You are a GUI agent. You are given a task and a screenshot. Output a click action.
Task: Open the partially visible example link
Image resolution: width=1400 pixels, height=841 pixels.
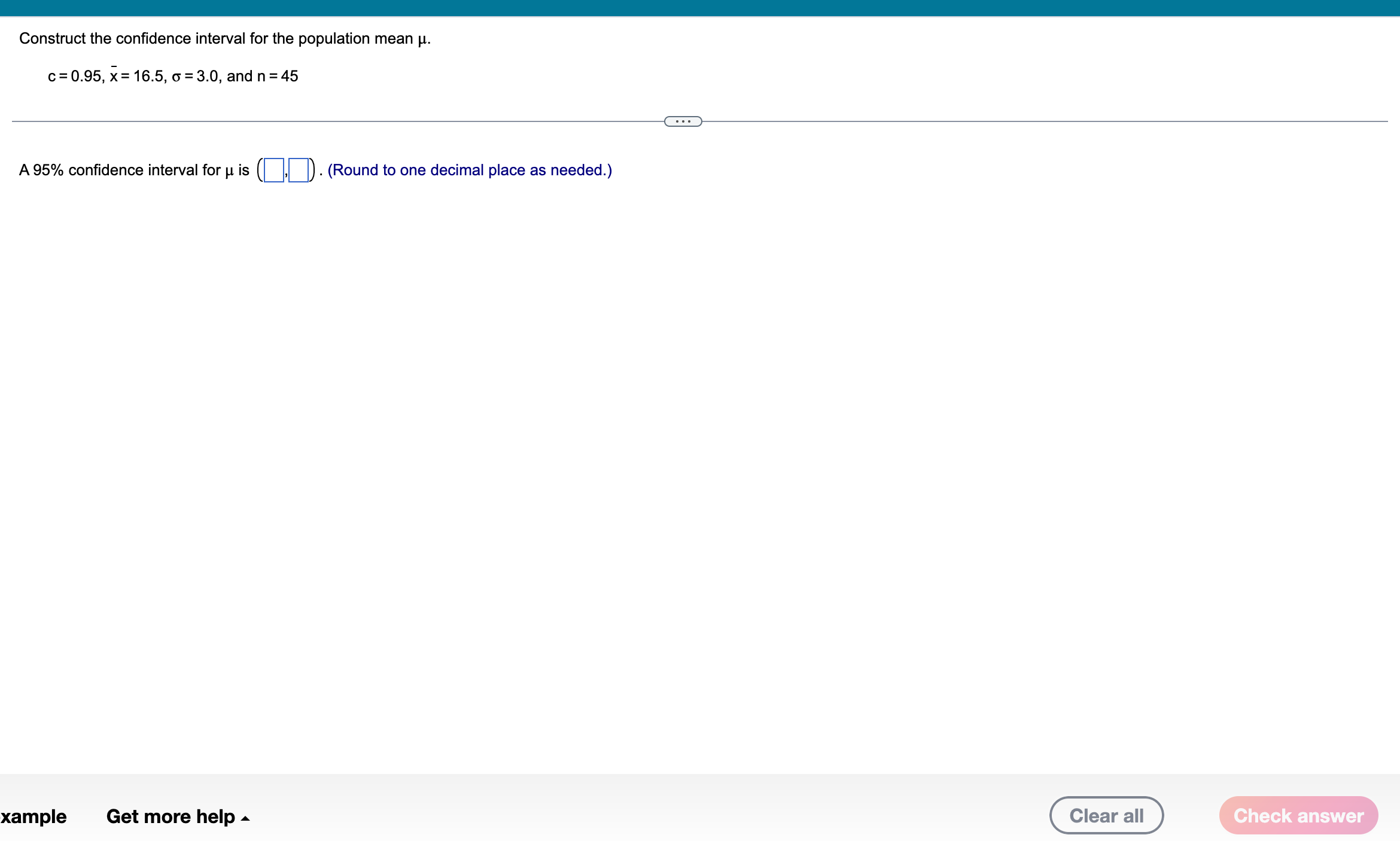(x=34, y=816)
